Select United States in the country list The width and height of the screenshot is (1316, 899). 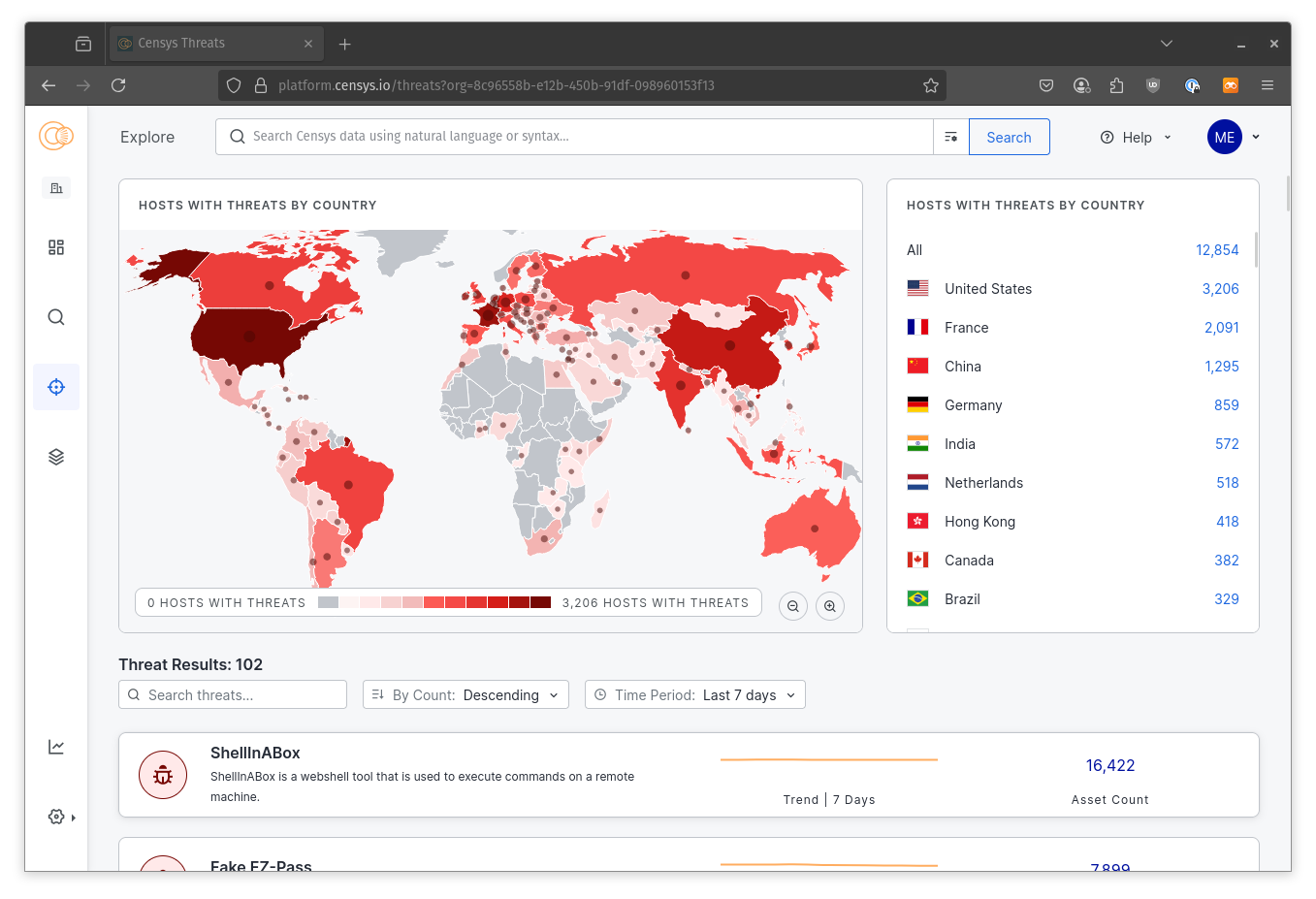point(987,289)
